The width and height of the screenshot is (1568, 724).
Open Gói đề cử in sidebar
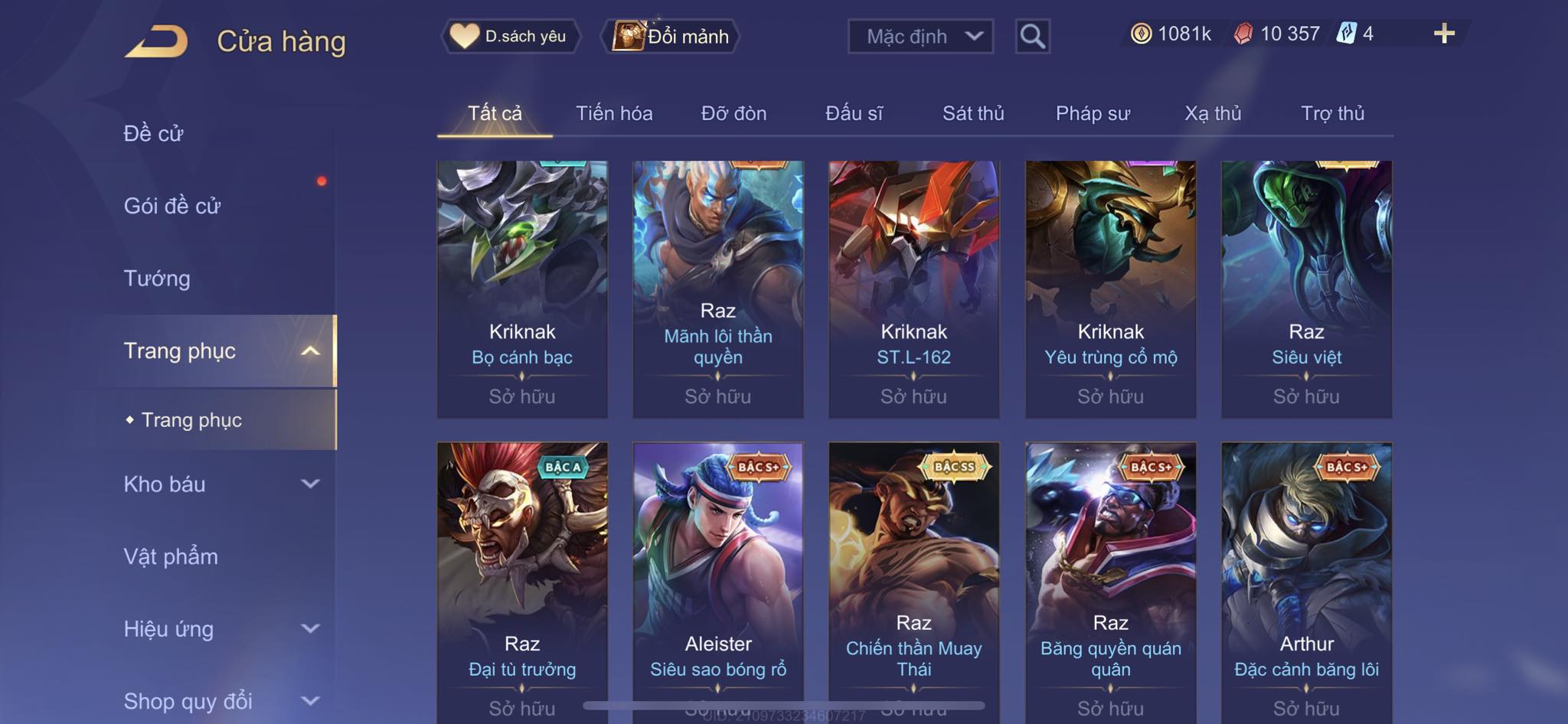point(172,206)
